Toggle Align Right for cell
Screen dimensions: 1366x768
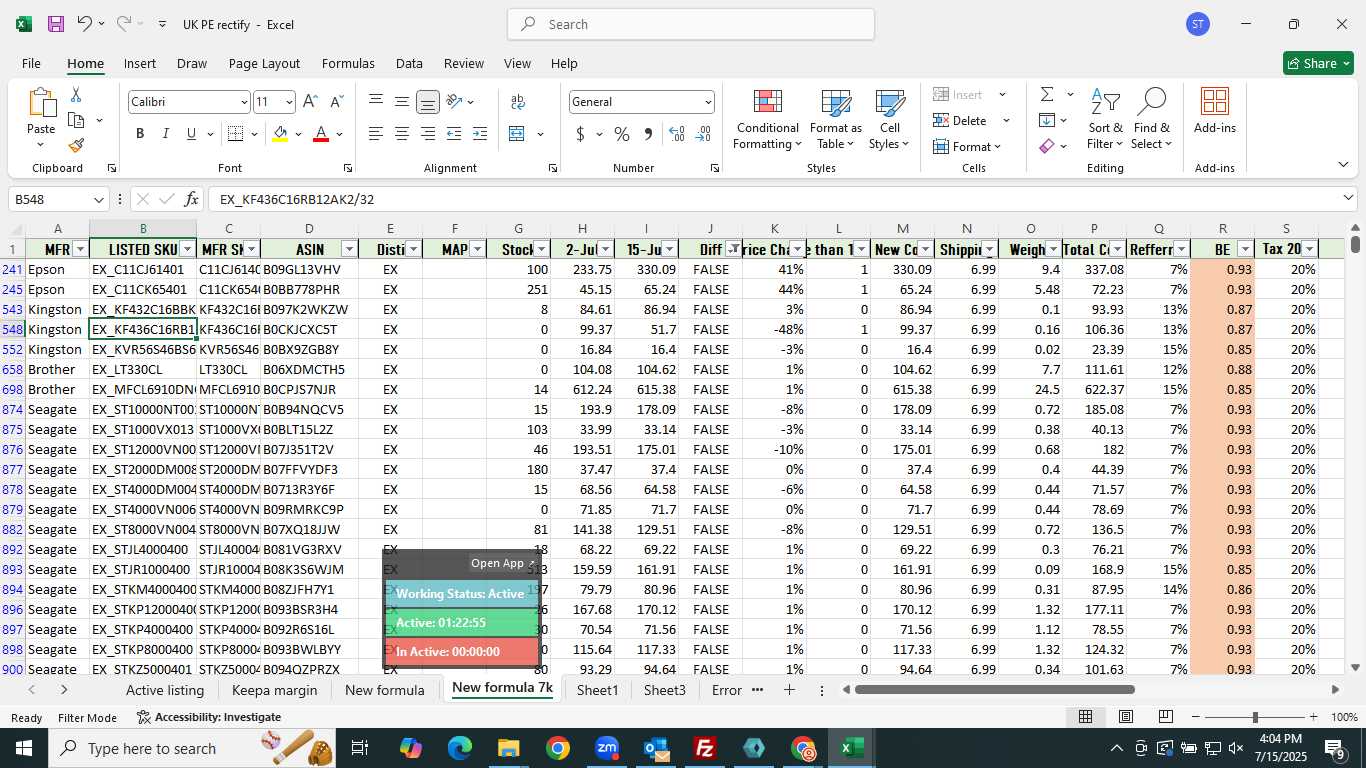tap(427, 133)
